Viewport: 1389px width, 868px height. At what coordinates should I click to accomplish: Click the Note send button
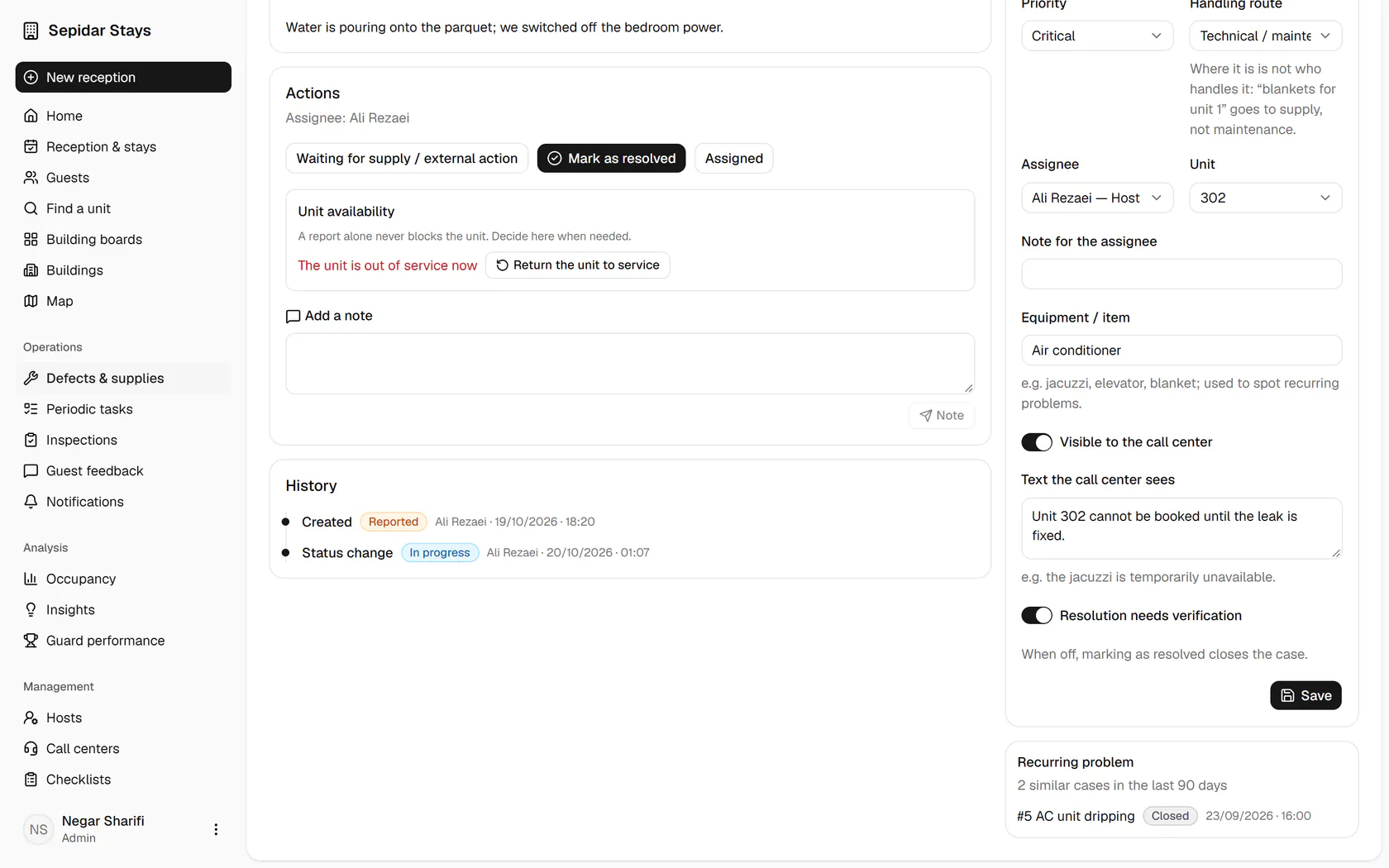point(942,415)
